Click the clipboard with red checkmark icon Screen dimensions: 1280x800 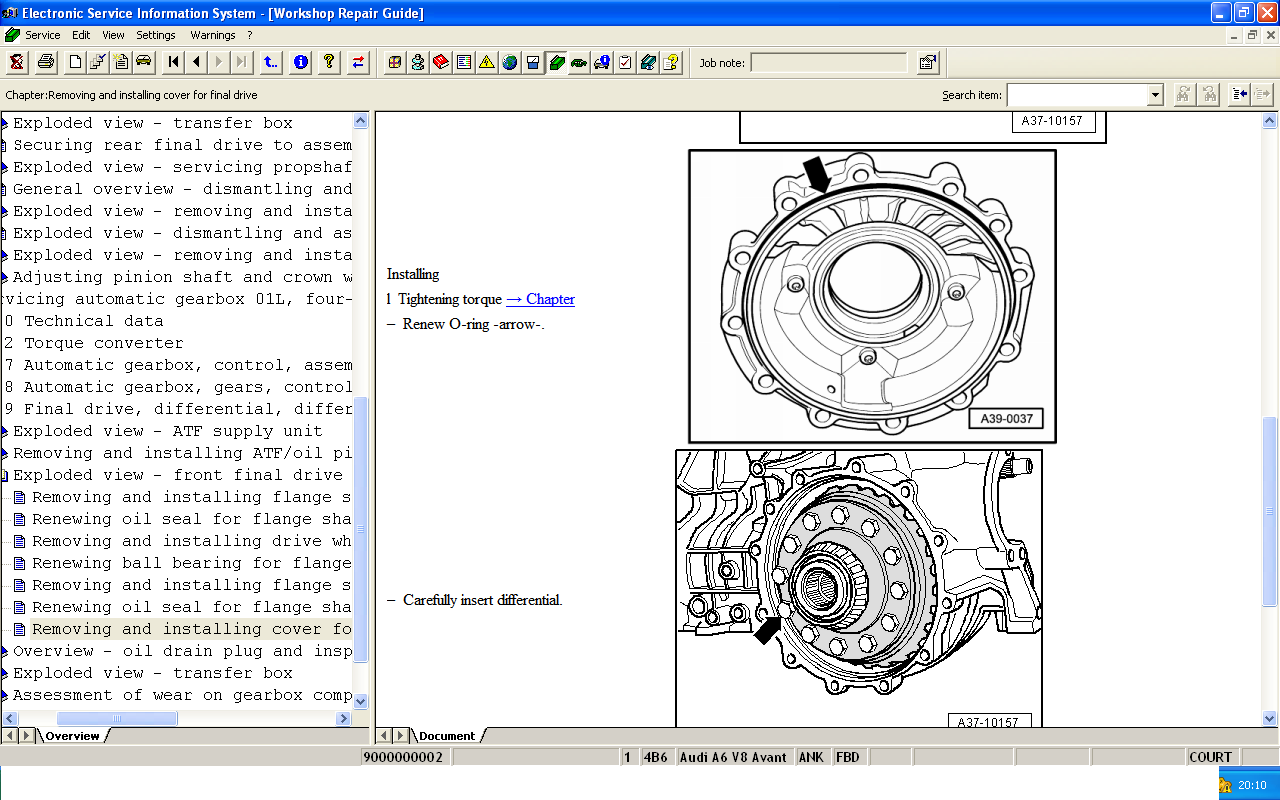click(625, 63)
